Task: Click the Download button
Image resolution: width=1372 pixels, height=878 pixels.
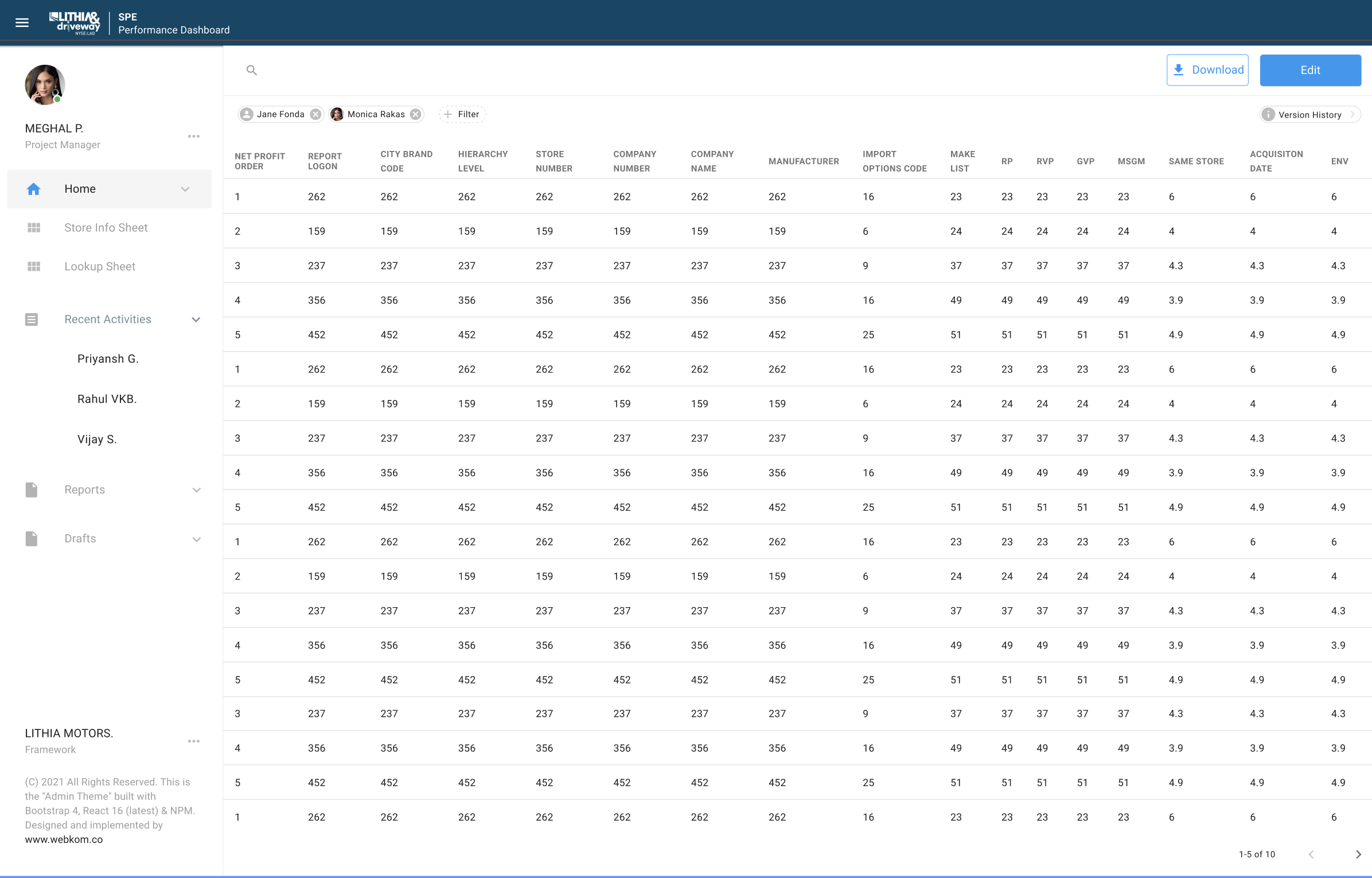Action: pos(1207,70)
